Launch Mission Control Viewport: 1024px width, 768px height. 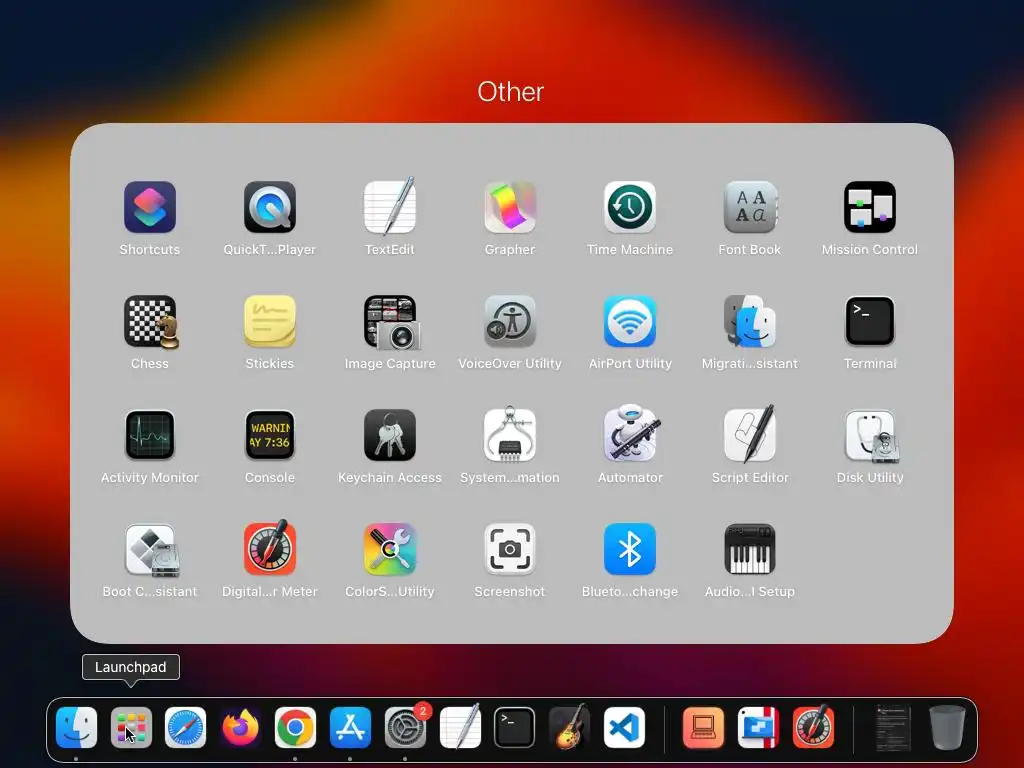[870, 208]
